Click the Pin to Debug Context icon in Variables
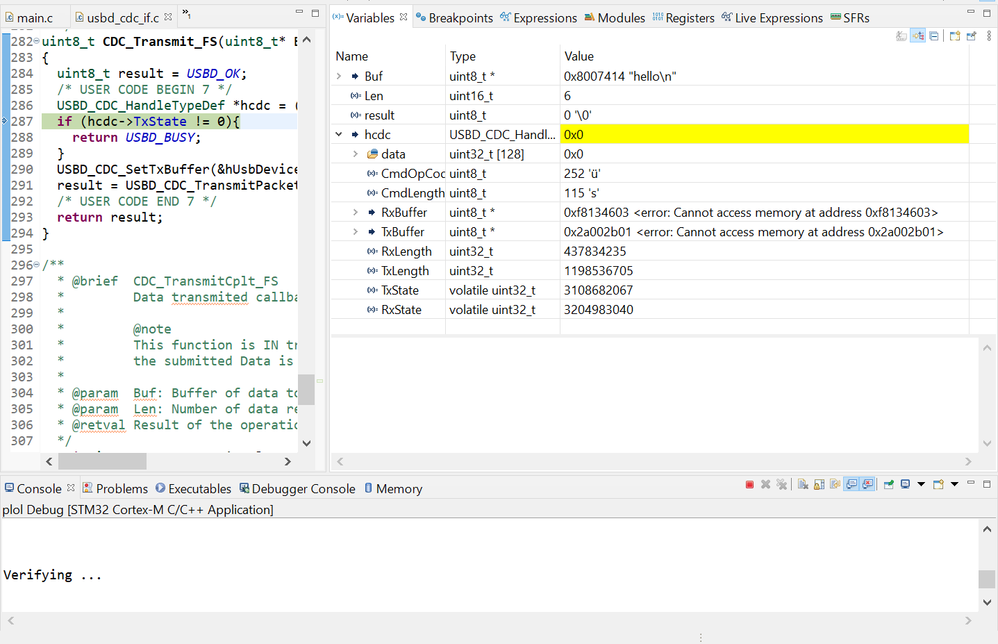This screenshot has height=644, width=998. (x=970, y=36)
